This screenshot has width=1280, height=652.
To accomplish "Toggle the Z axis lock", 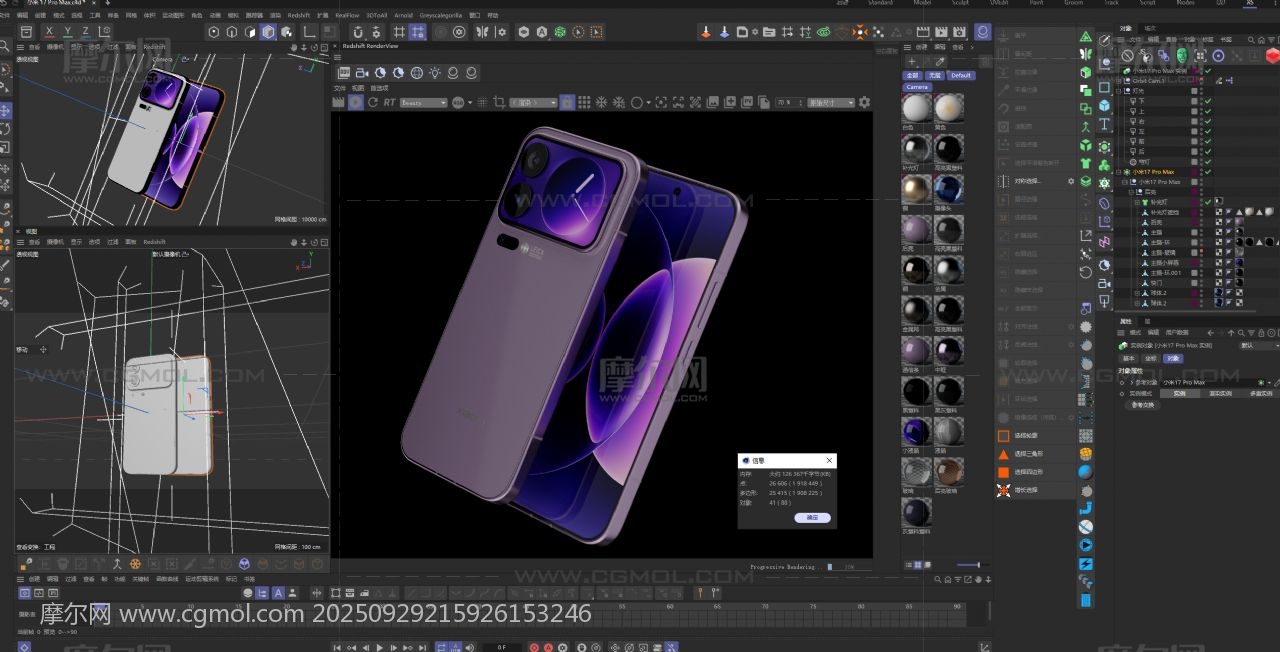I will click(85, 32).
